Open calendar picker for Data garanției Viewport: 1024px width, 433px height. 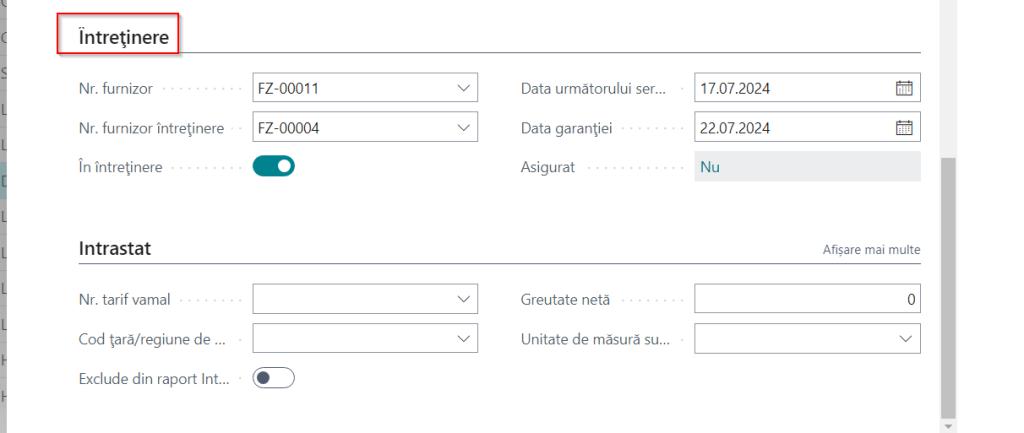pos(905,128)
